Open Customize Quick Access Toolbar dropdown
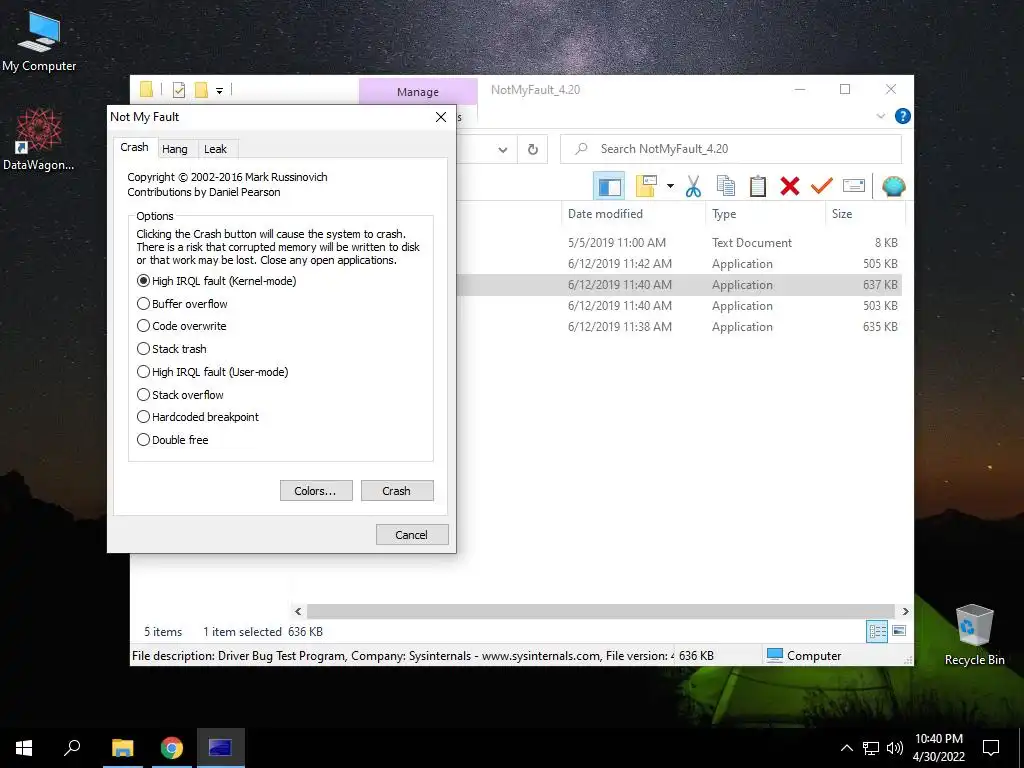 219,91
